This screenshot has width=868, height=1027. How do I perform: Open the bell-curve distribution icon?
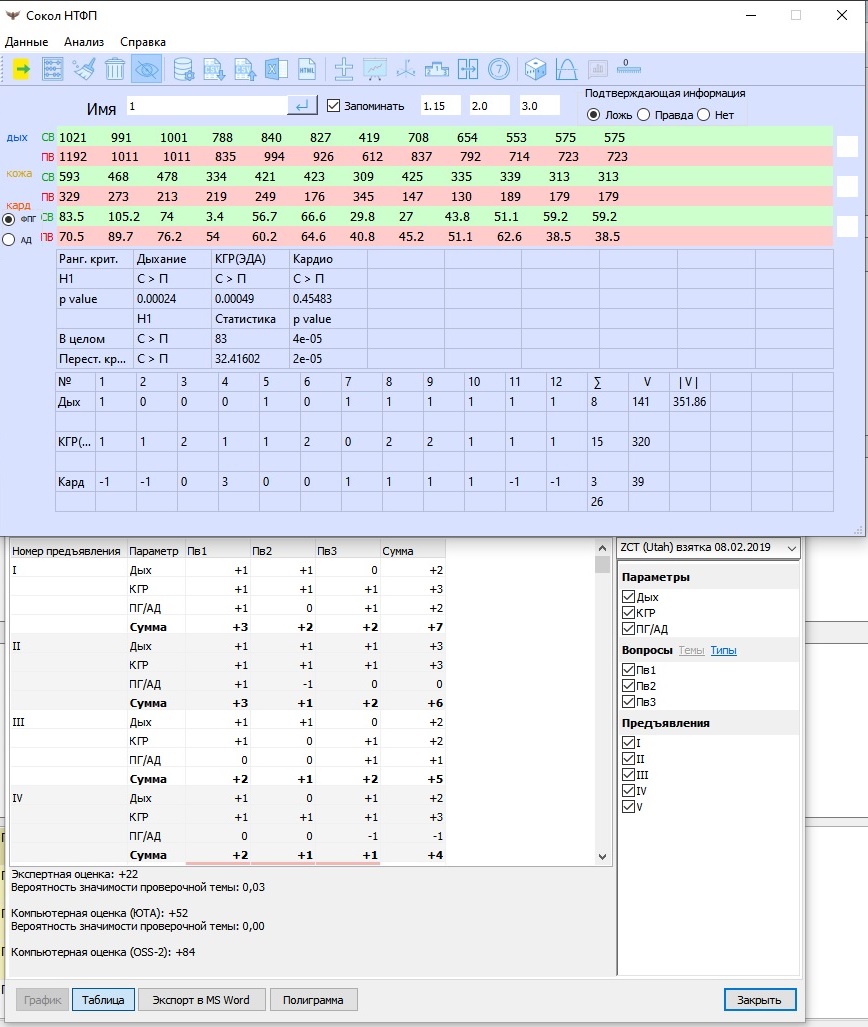566,69
